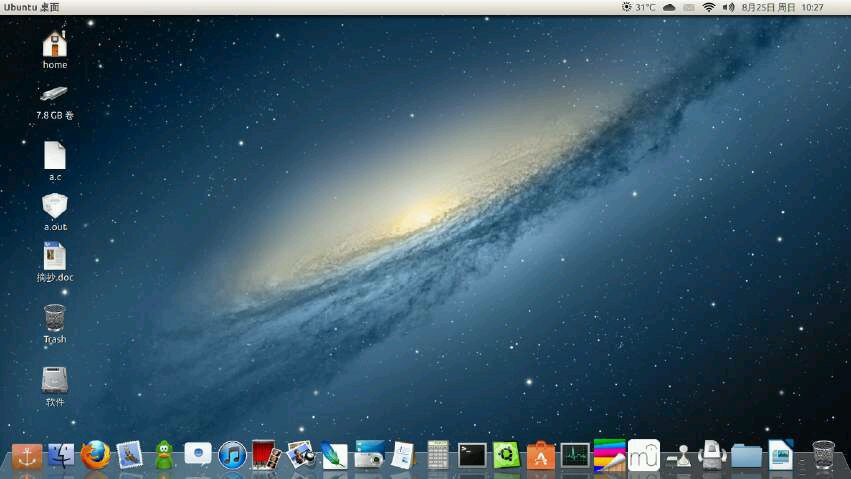Open the LibreOffice document icon in dock
Image resolution: width=851 pixels, height=479 pixels.
tap(781, 455)
